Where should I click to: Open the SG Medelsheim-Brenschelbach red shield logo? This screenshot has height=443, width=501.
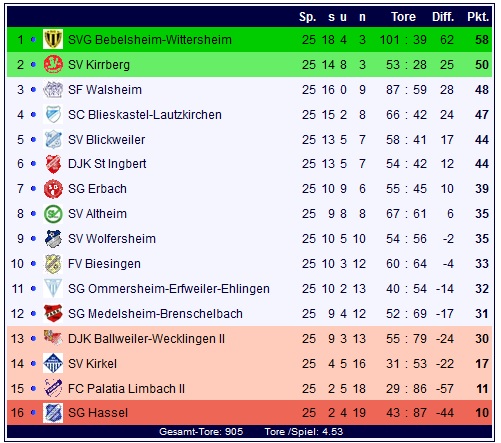coord(53,313)
